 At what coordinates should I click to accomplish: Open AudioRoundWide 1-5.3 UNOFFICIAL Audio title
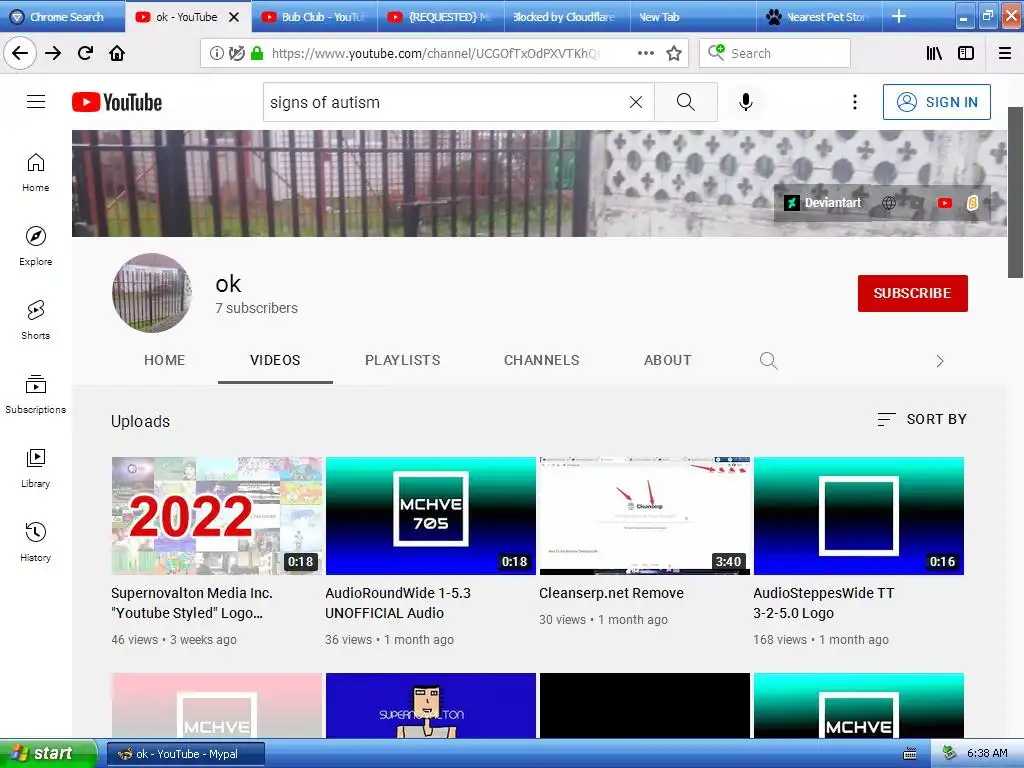coord(398,603)
